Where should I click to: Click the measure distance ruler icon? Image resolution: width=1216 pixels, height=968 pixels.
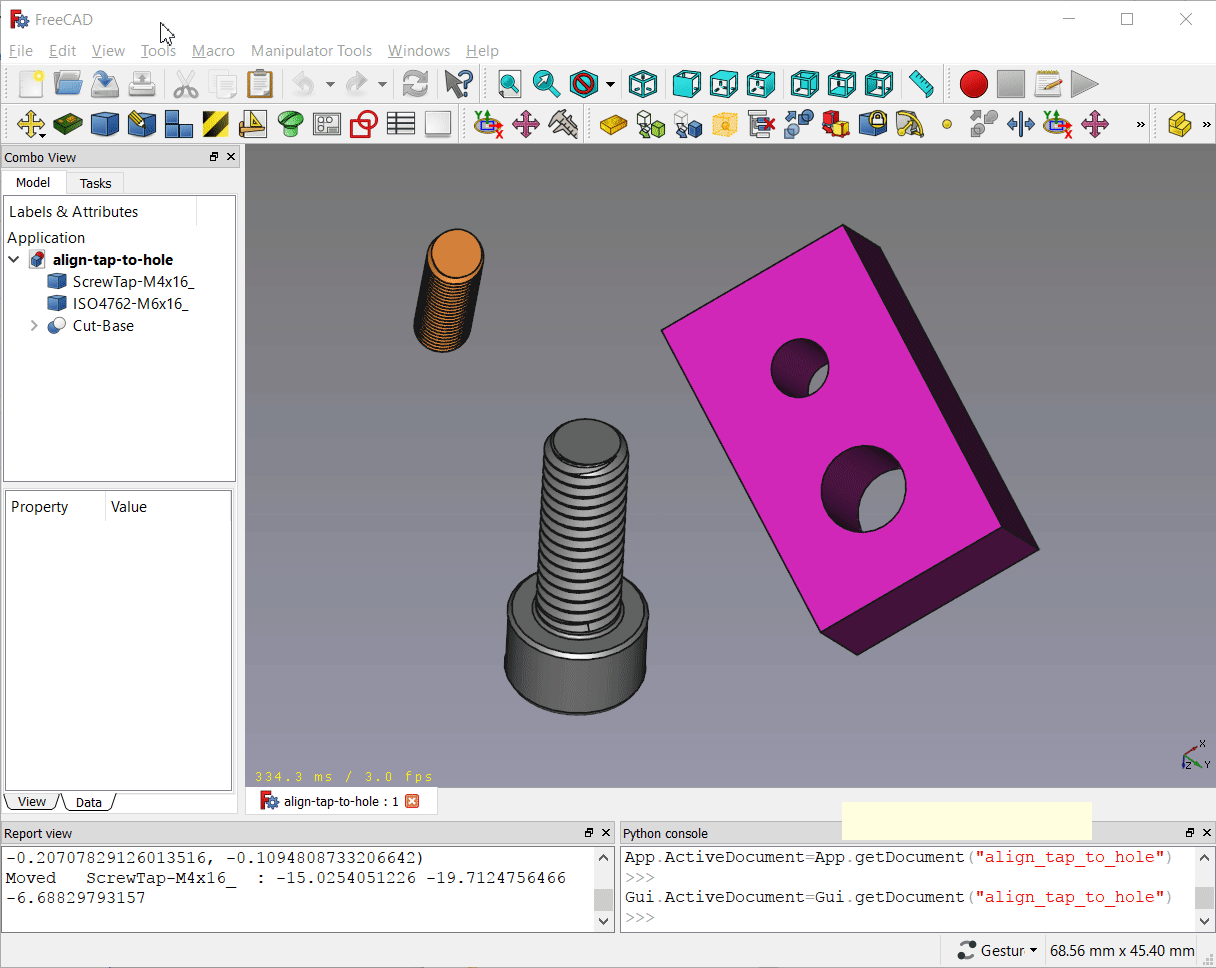click(x=921, y=83)
